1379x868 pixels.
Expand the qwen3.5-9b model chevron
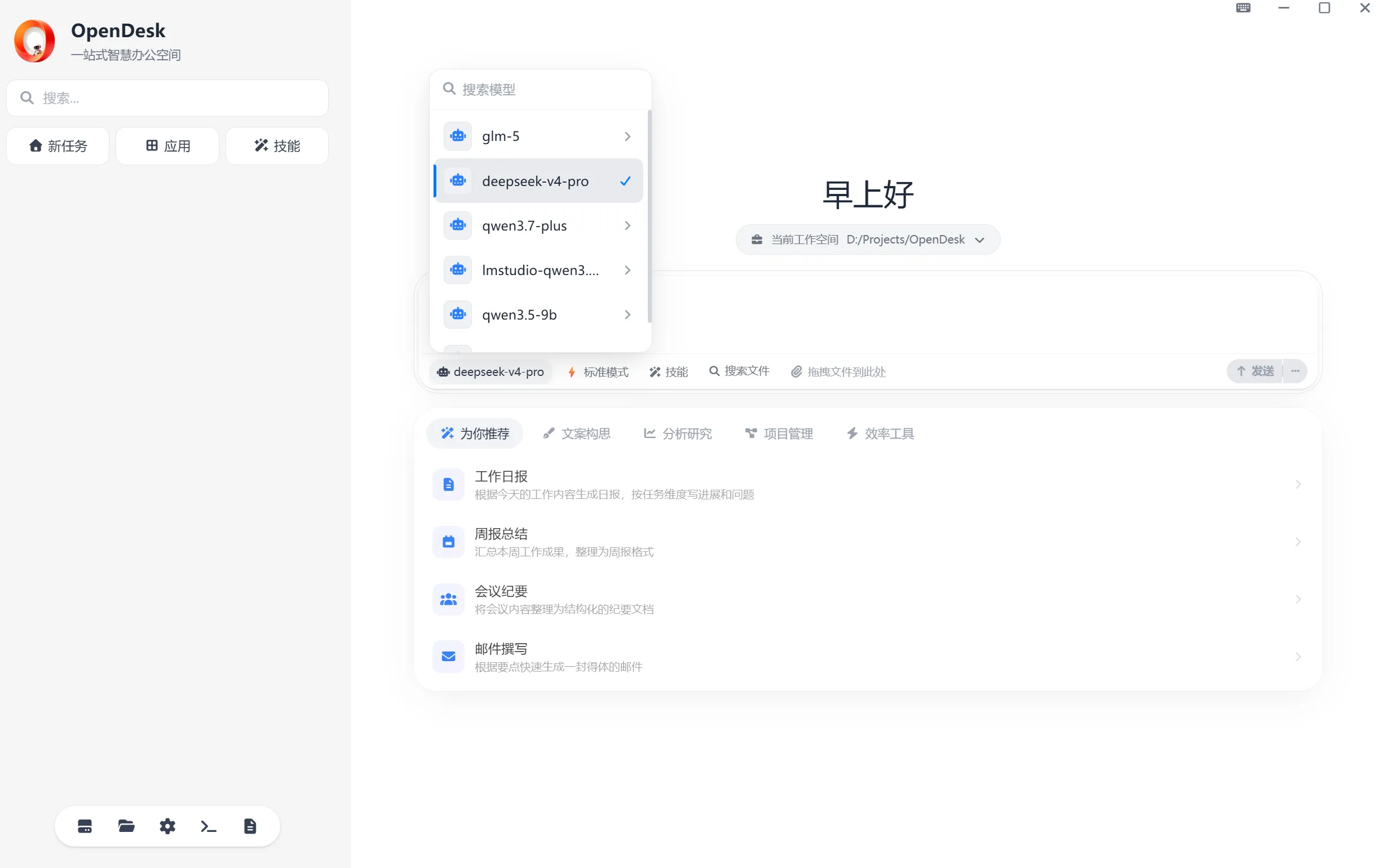(627, 315)
